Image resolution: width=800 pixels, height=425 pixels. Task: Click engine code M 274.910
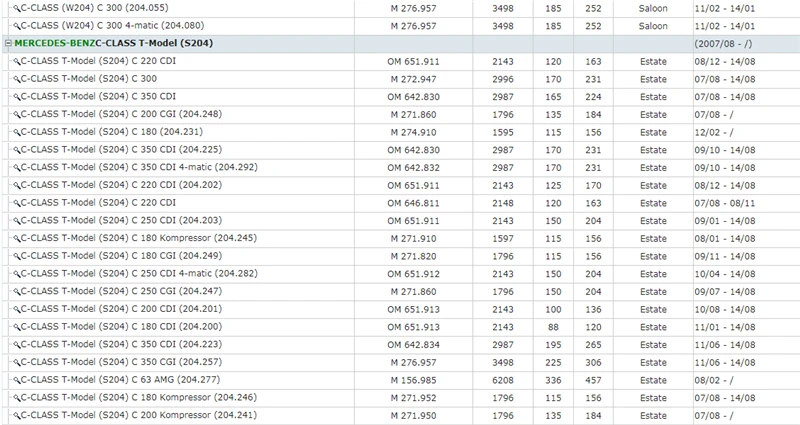pos(413,132)
